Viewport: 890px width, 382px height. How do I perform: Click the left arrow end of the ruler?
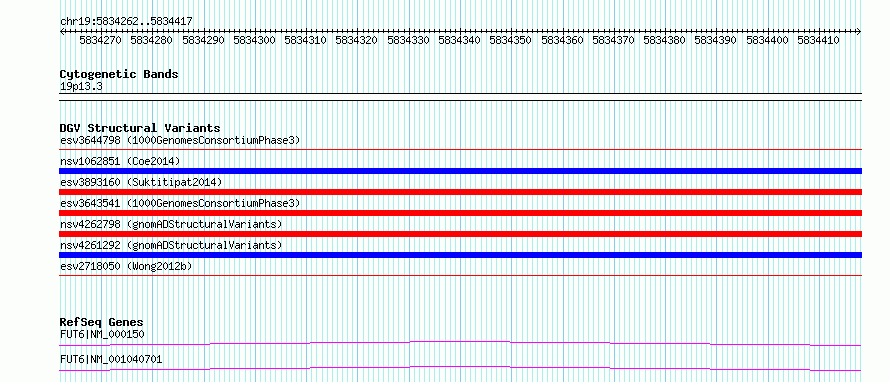[62, 31]
